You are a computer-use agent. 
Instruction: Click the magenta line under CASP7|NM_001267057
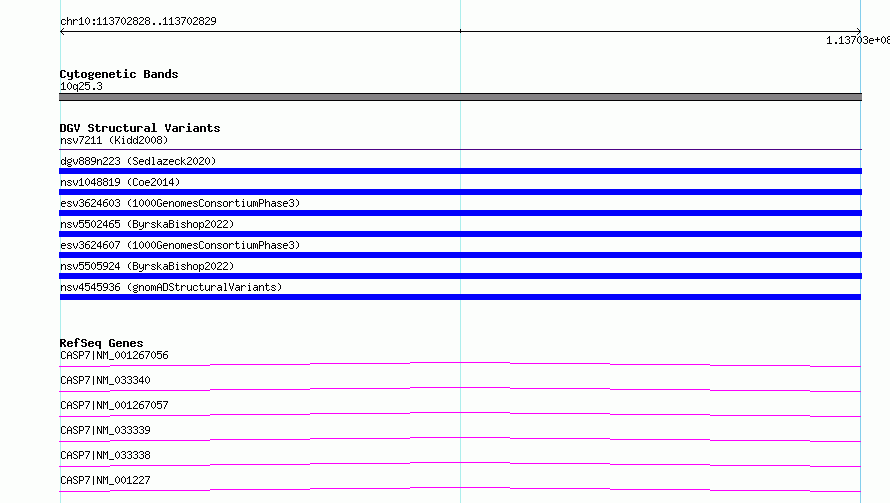pos(460,414)
